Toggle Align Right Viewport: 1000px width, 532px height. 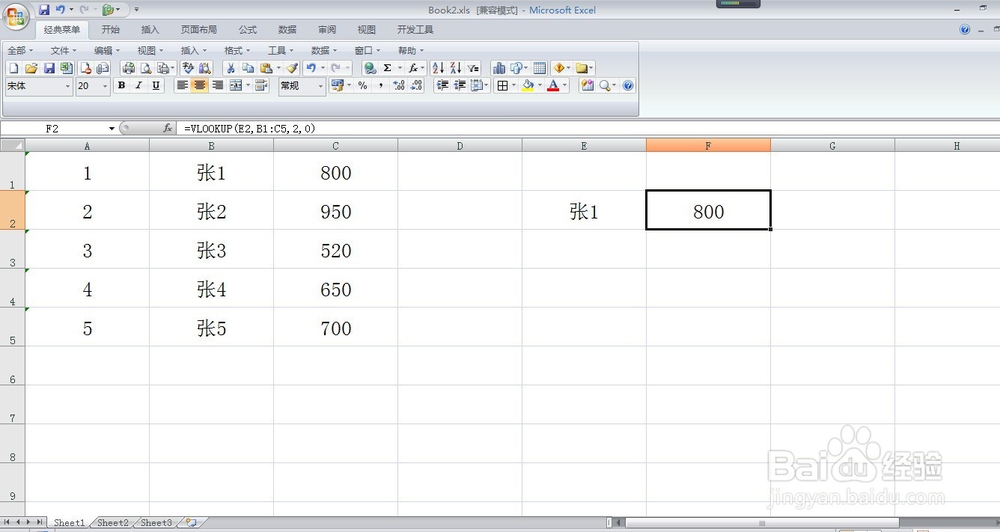click(x=217, y=85)
